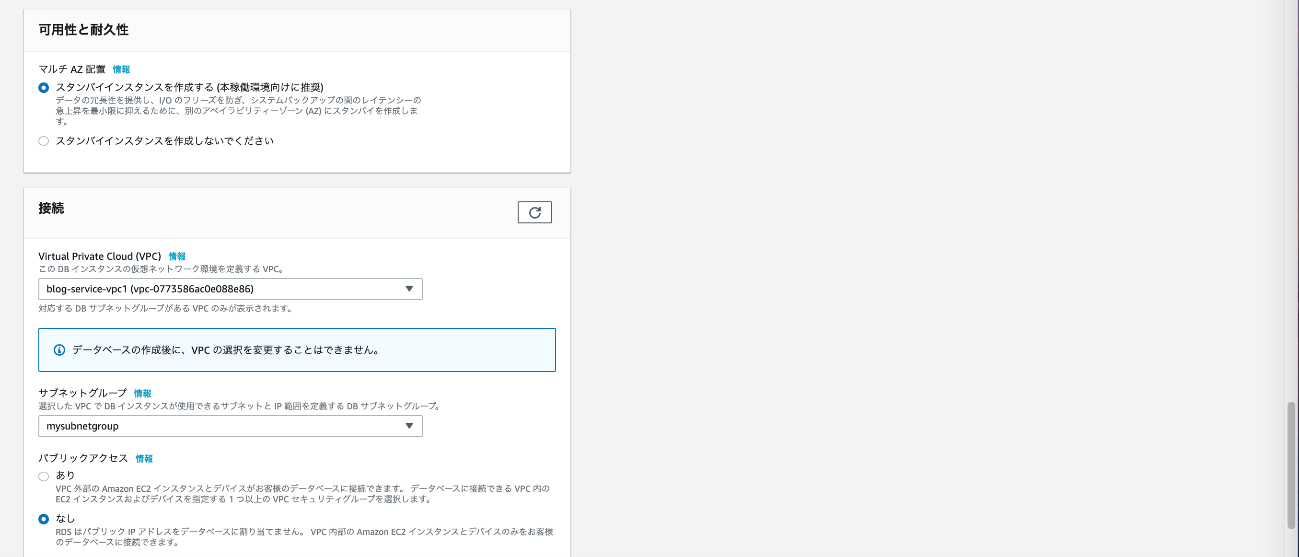Enable public access with あり radio button
Screen dimensions: 1299x557
(43, 476)
